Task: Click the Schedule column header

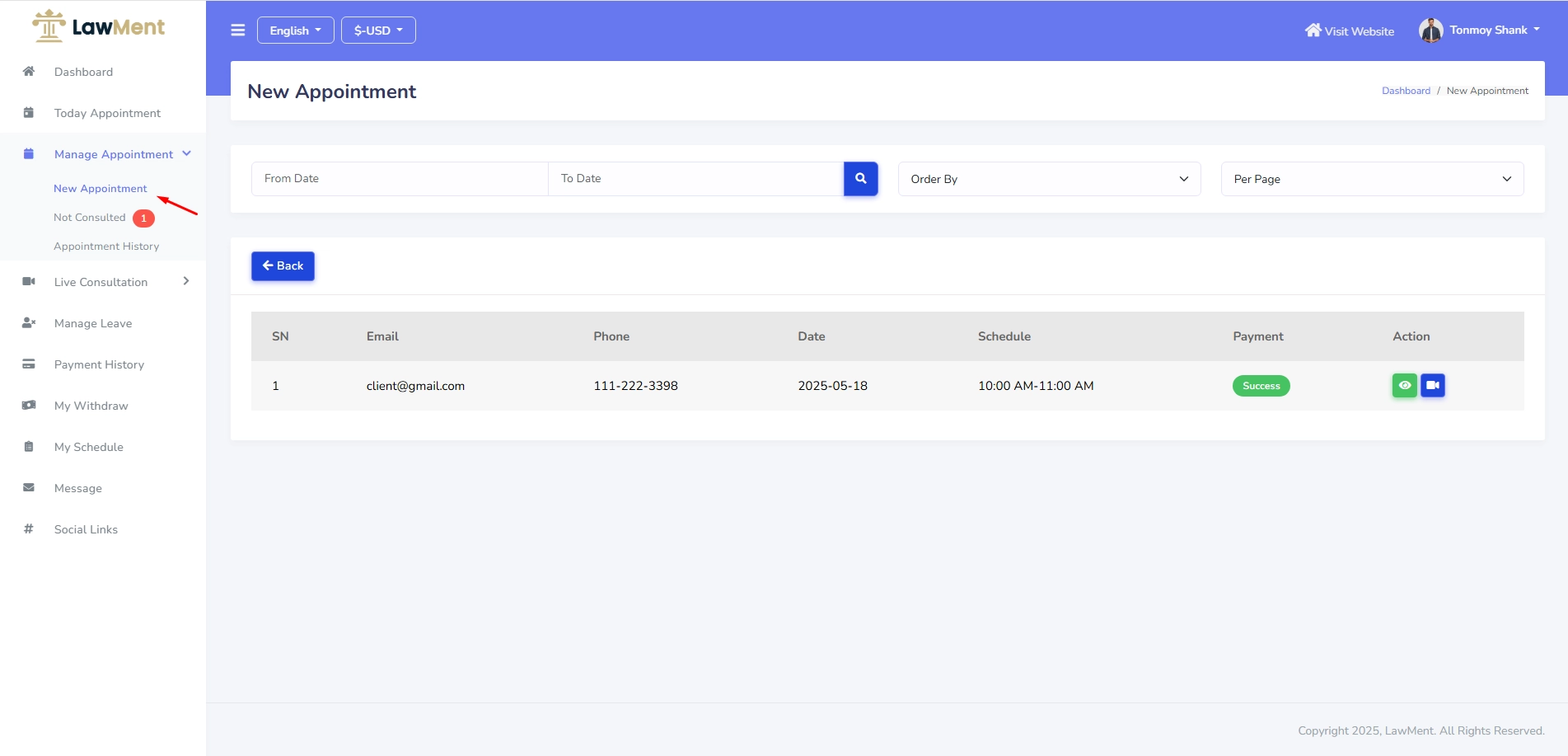Action: point(1004,336)
